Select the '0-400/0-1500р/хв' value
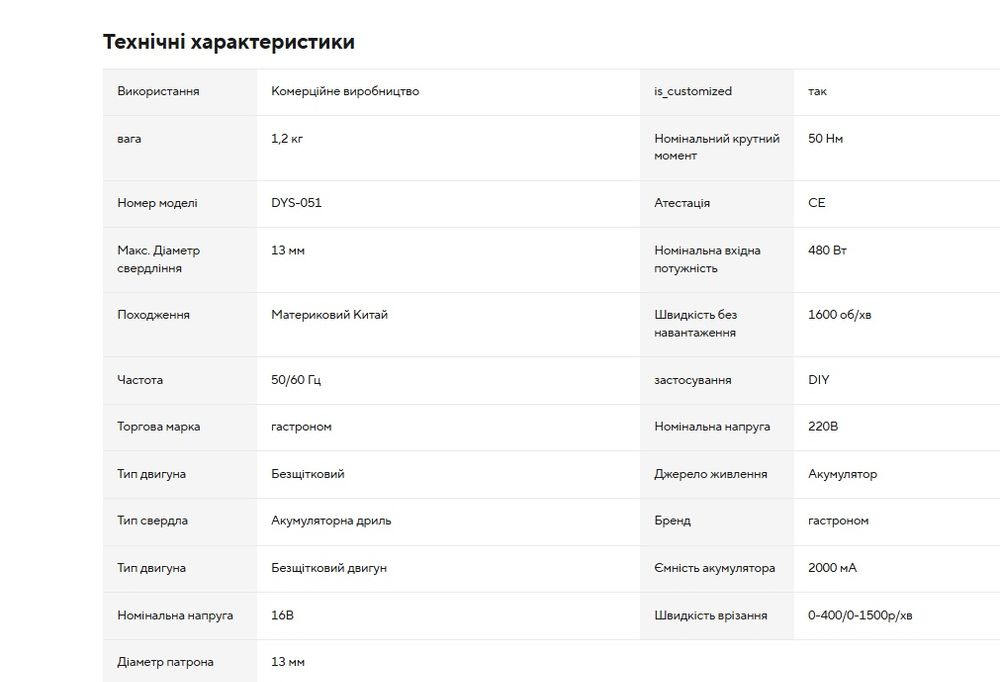Viewport: 1000px width, 682px height. coord(860,615)
